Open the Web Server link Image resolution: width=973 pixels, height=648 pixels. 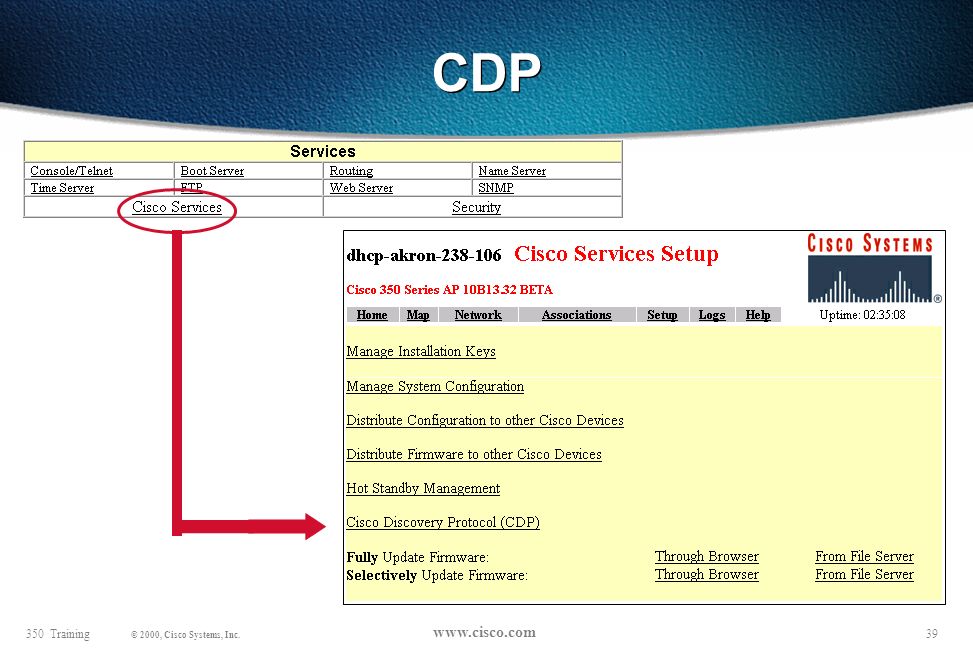(x=361, y=187)
